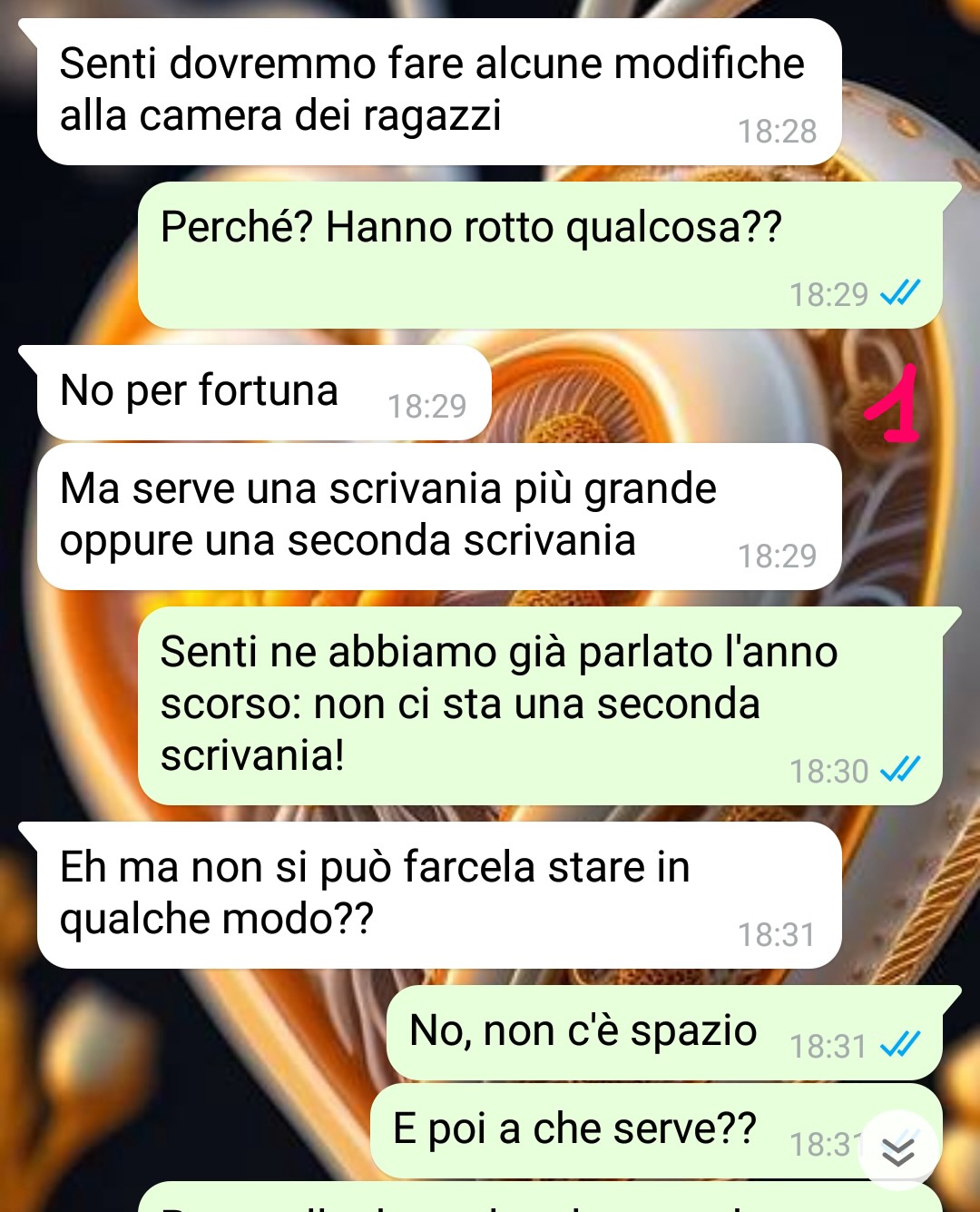Click read receipt ticks on 'No, non c'è spazio'
This screenshot has height=1212, width=980.
click(x=900, y=1044)
